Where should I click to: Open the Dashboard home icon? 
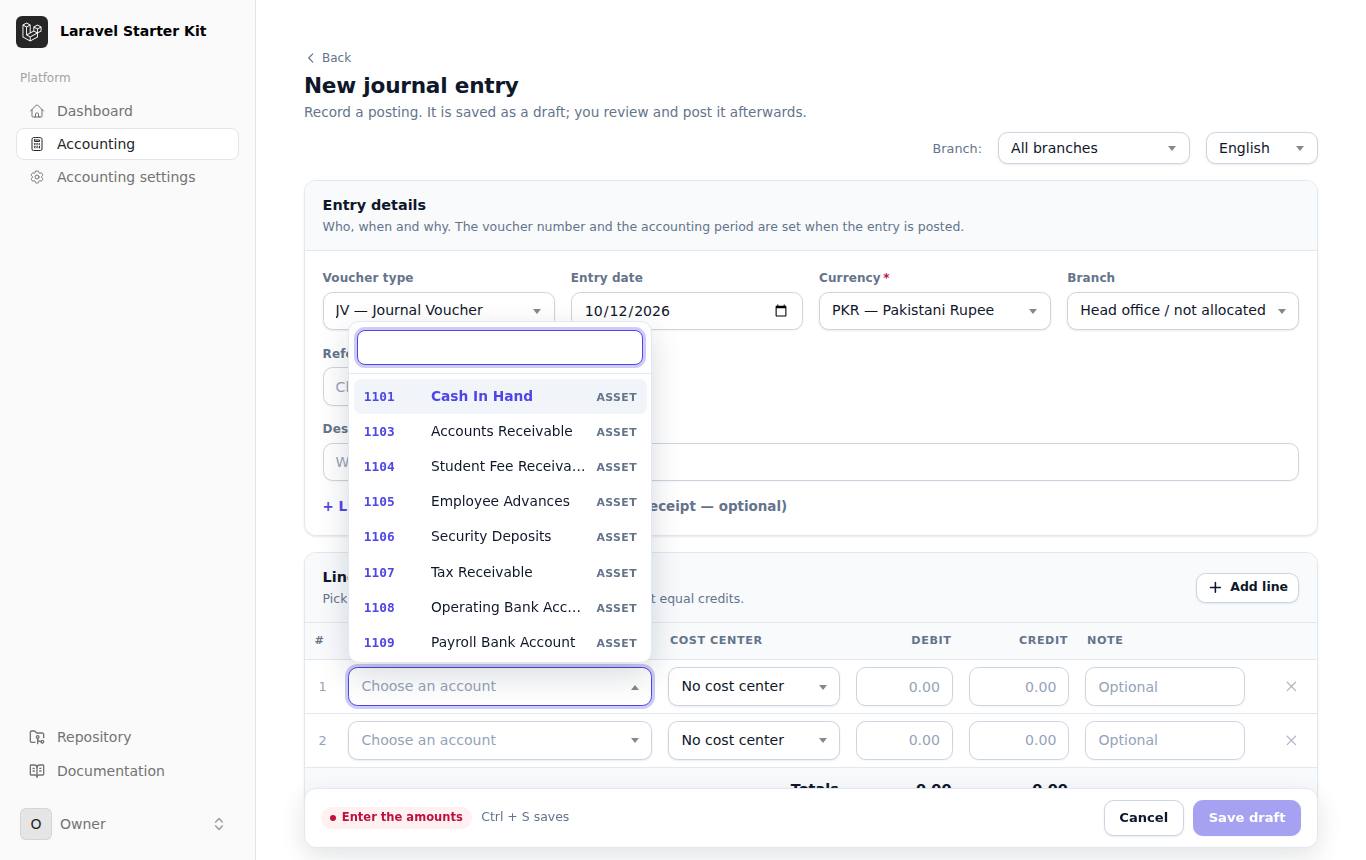coord(37,111)
